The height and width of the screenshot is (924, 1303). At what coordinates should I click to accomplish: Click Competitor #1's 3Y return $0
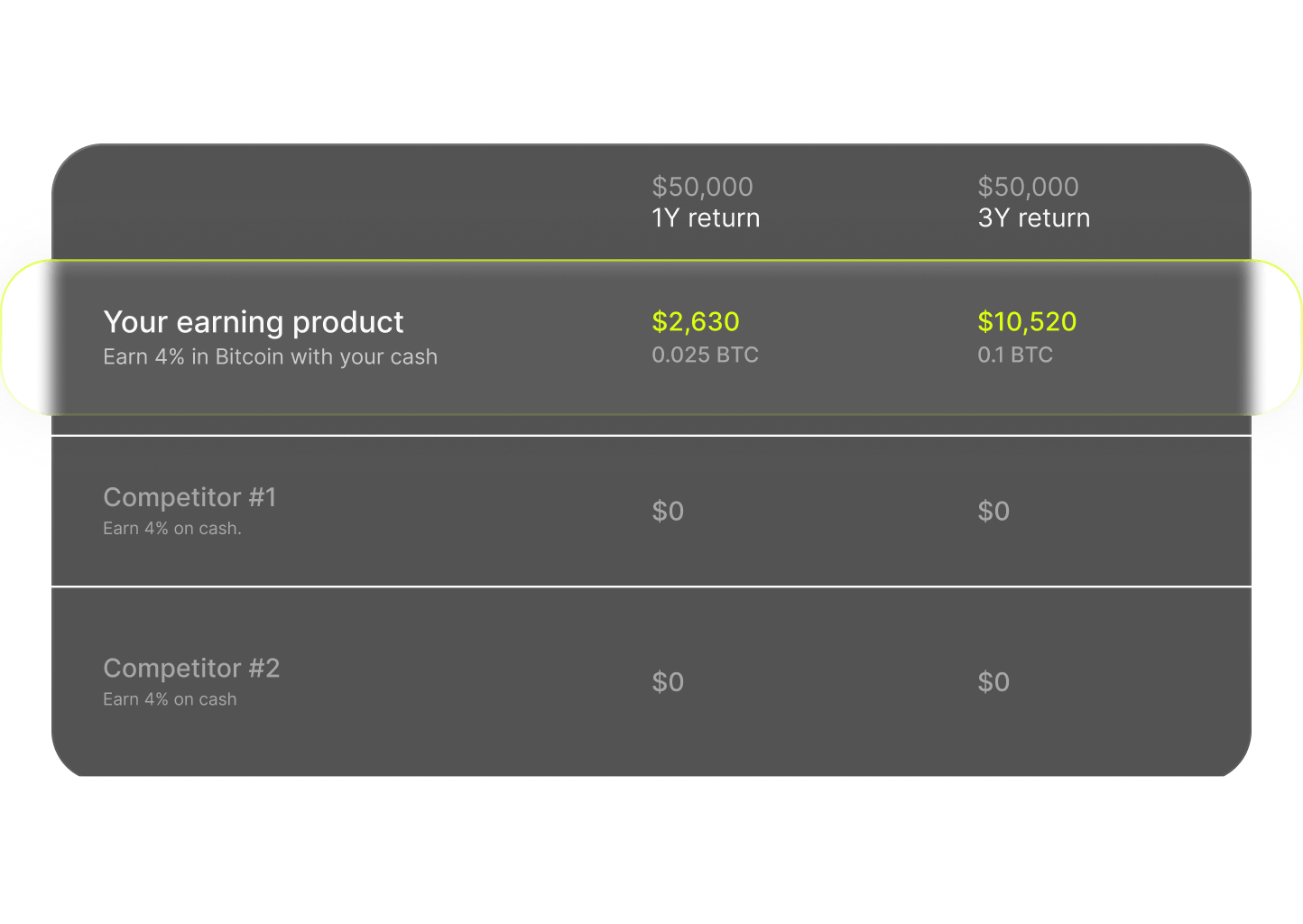pyautogui.click(x=993, y=511)
